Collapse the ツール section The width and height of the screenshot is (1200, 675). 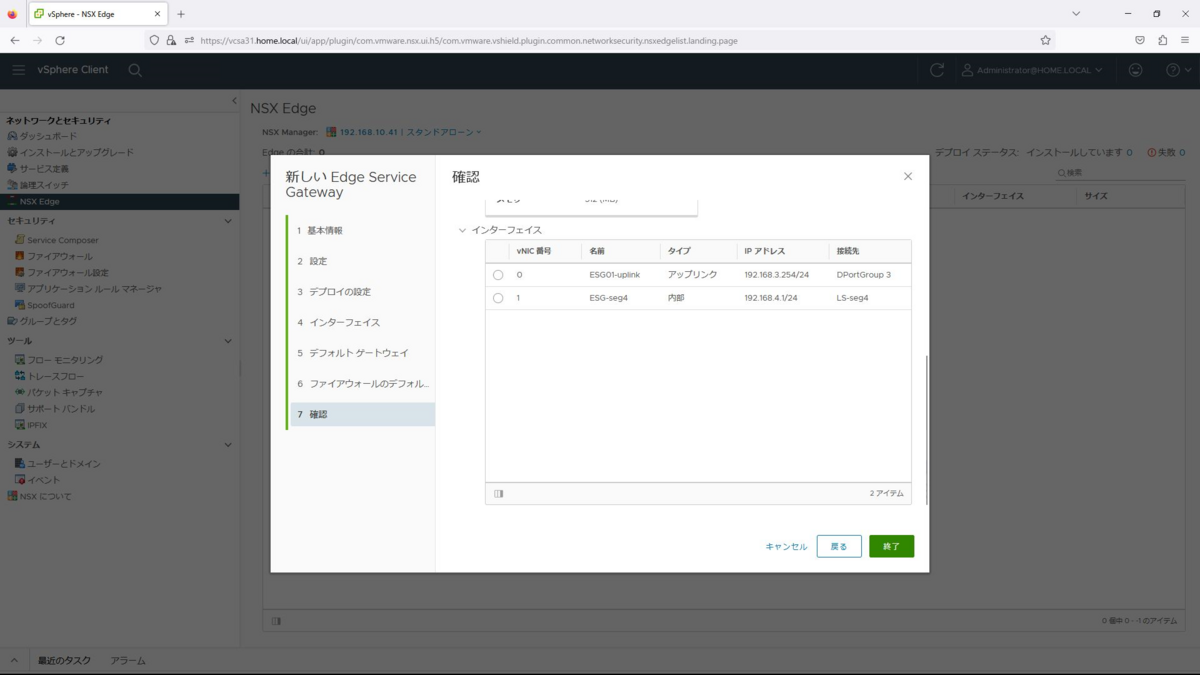point(227,341)
